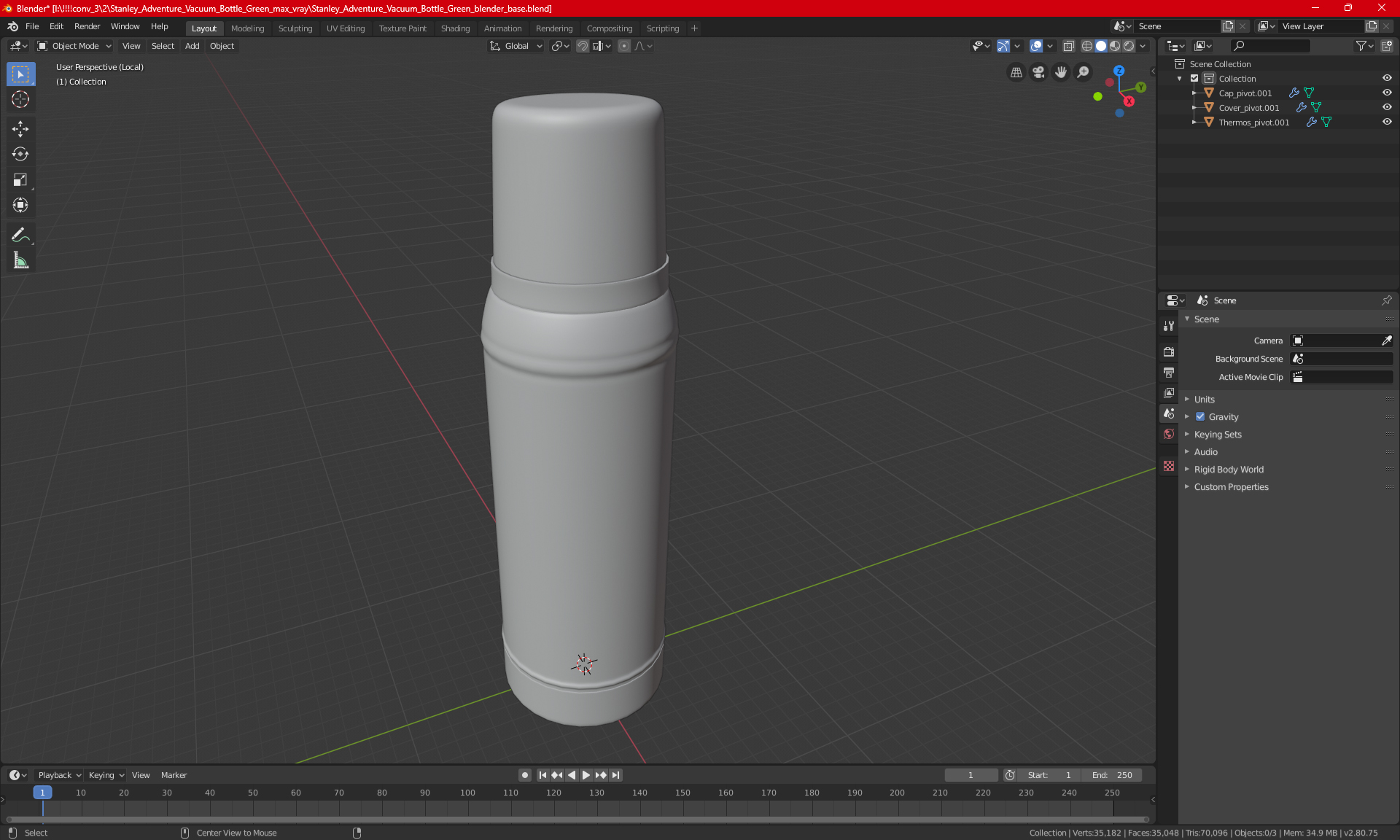1400x840 pixels.
Task: Select the Measure tool
Action: (x=20, y=260)
